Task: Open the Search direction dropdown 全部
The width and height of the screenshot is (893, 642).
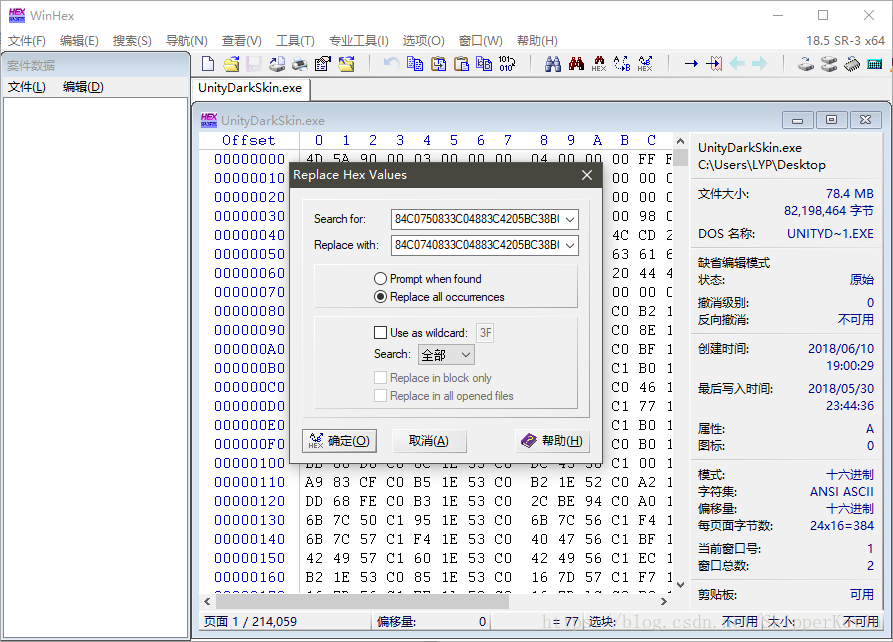Action: (x=446, y=355)
